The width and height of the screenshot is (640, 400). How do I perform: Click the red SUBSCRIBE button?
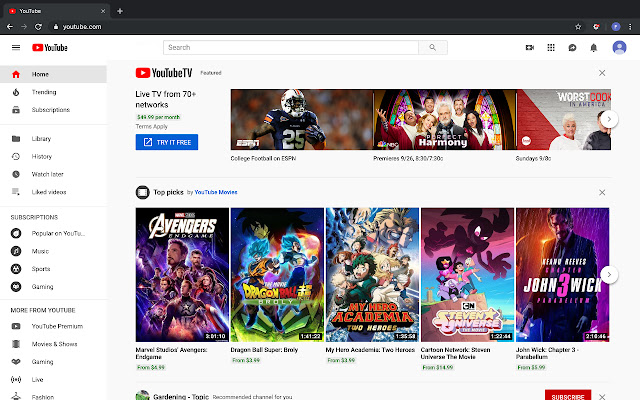568,396
